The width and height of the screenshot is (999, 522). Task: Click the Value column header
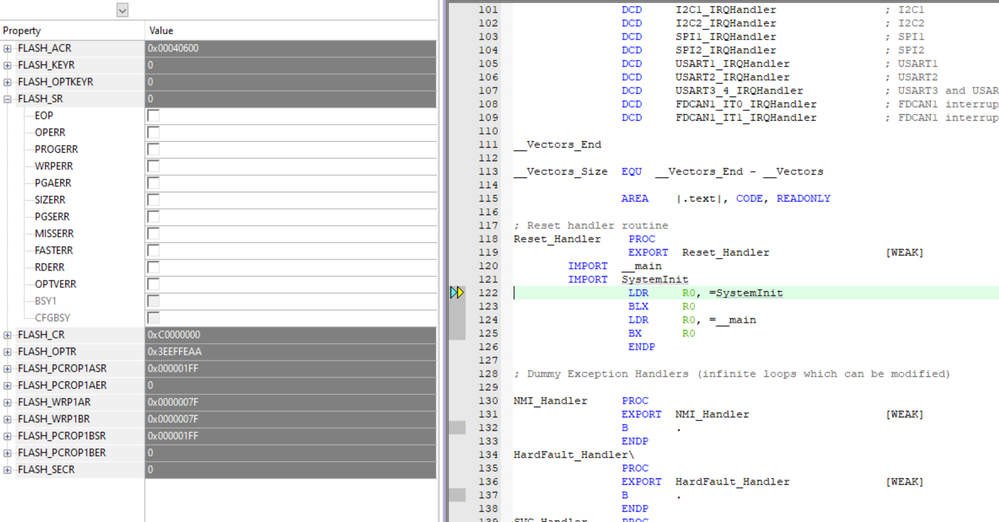tap(291, 31)
